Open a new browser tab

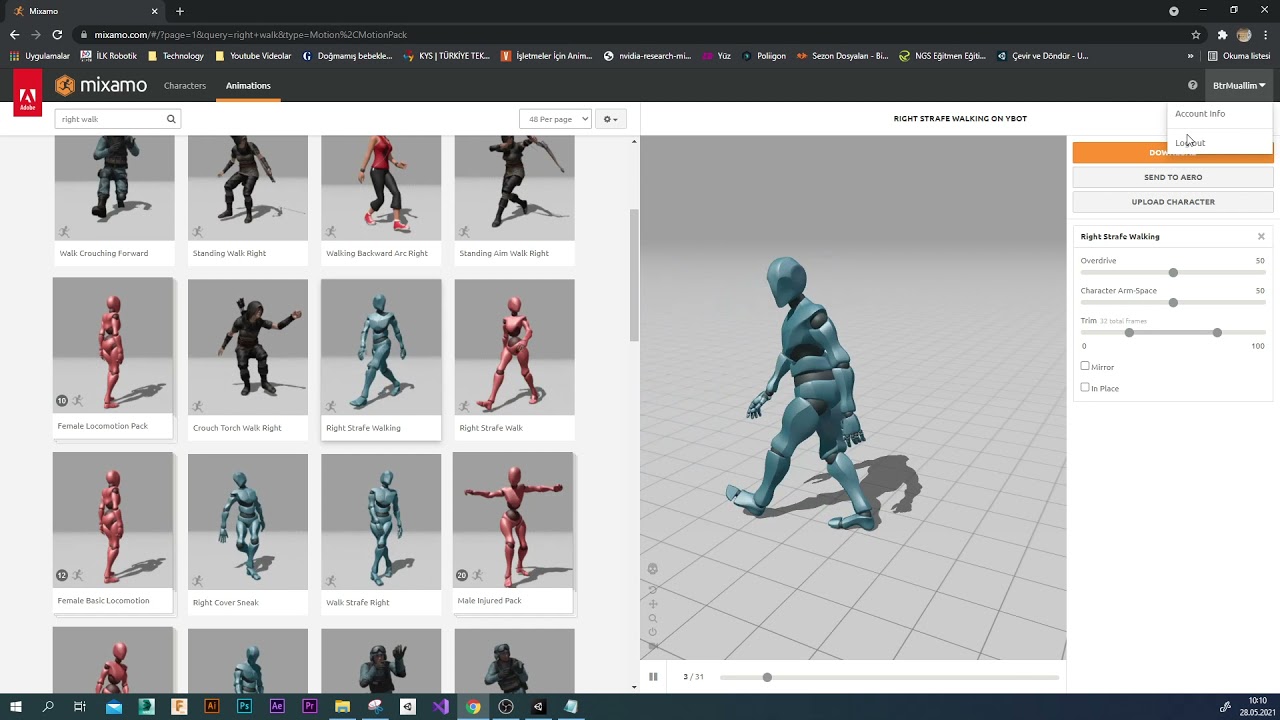tap(180, 11)
